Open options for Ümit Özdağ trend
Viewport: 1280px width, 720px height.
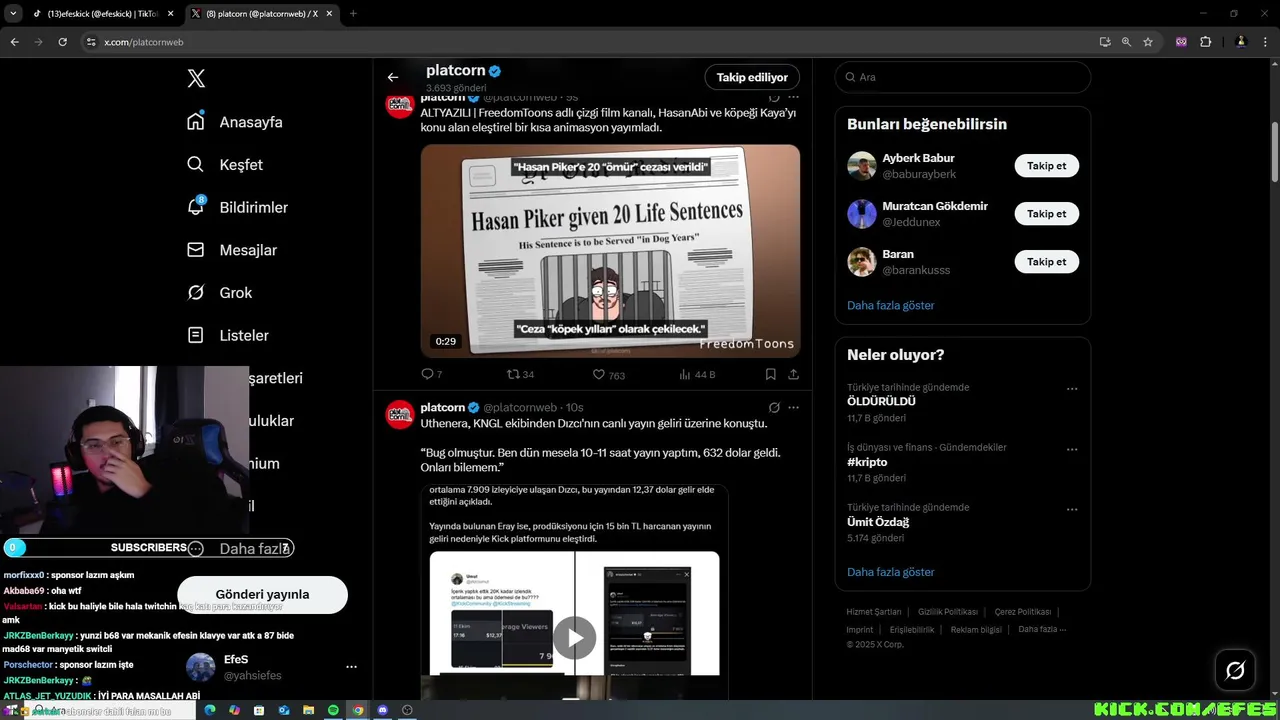pos(1072,510)
